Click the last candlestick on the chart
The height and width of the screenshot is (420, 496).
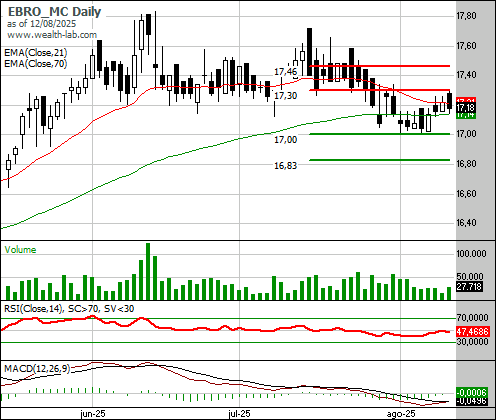(x=449, y=101)
